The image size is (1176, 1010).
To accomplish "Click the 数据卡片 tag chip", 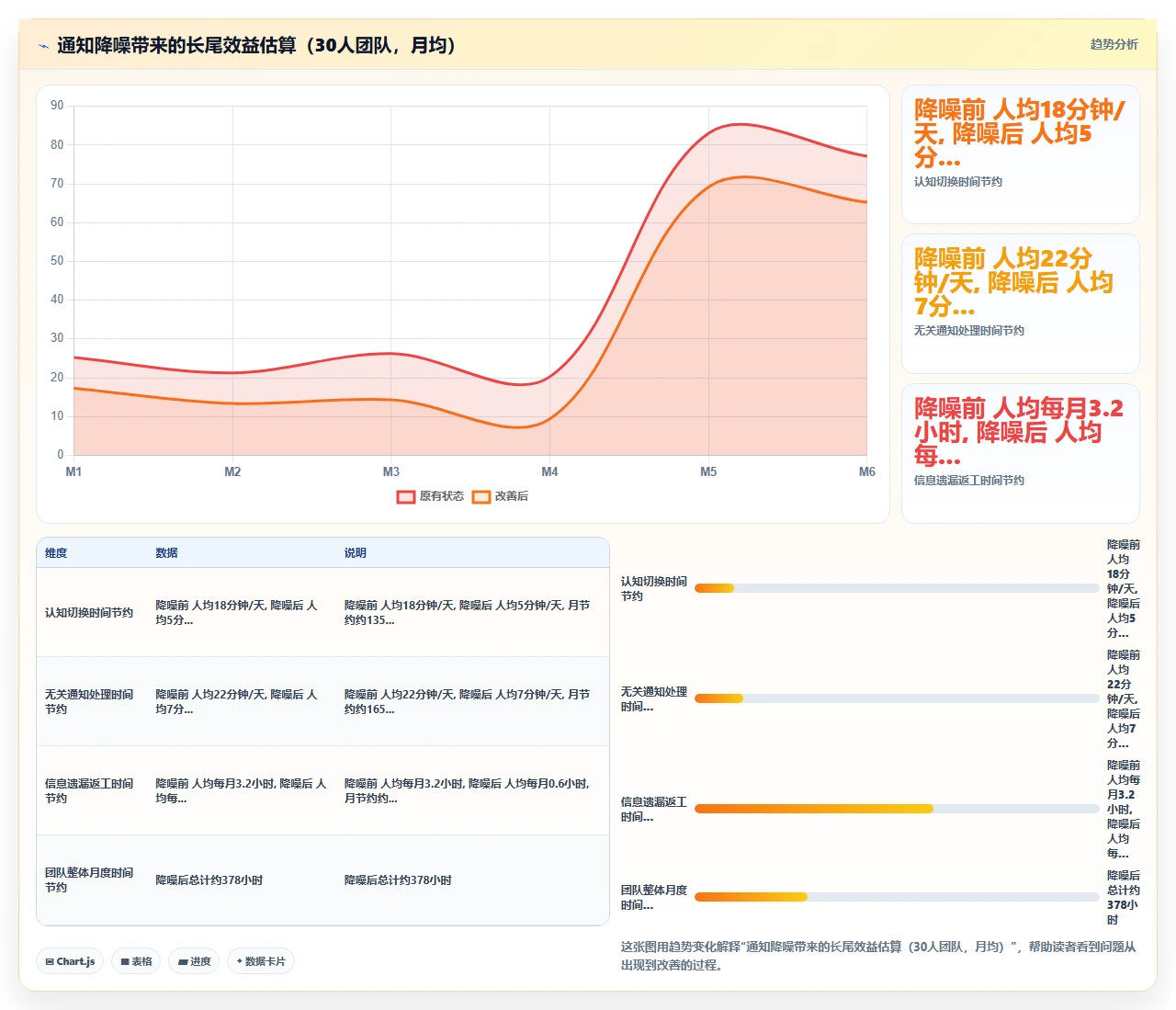I will coord(261,961).
